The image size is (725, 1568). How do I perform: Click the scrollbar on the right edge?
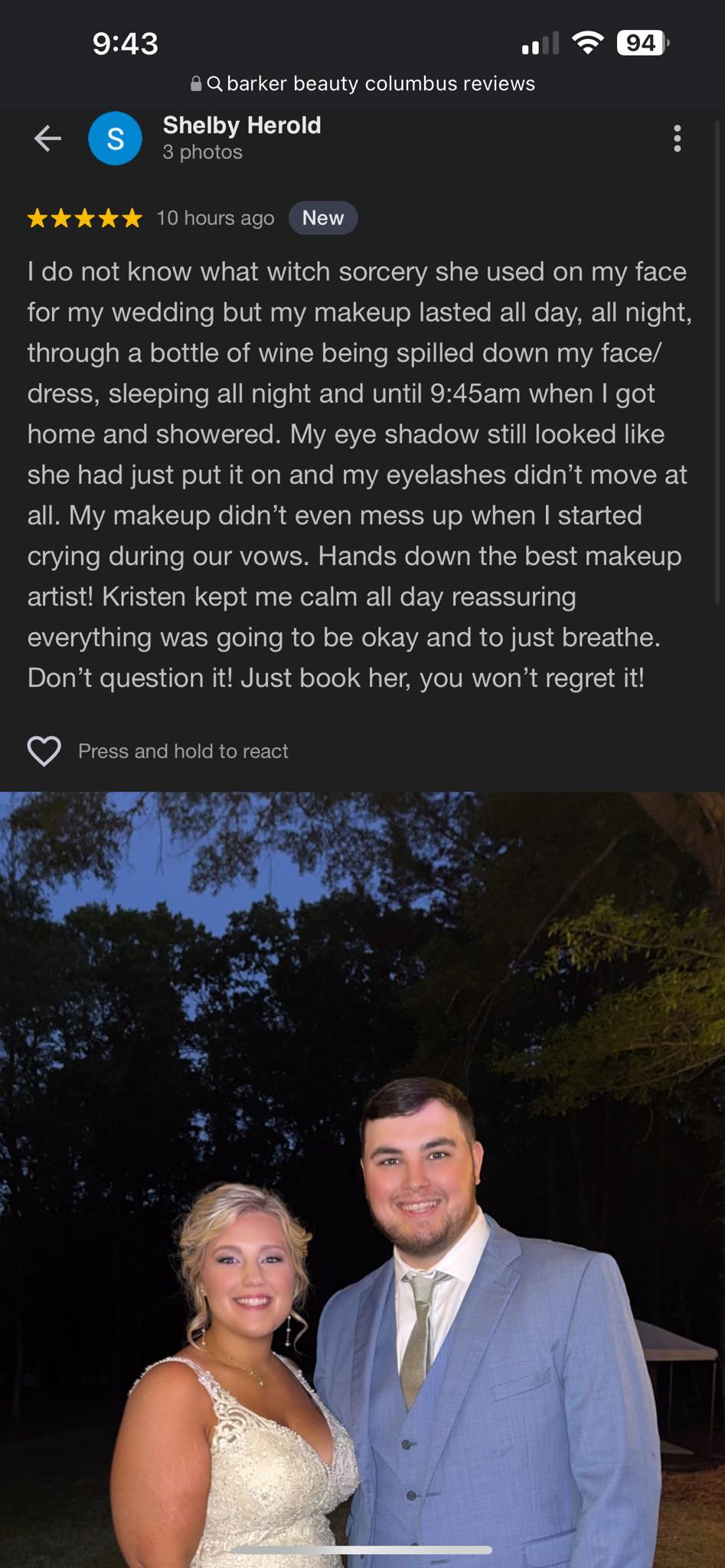point(717,360)
